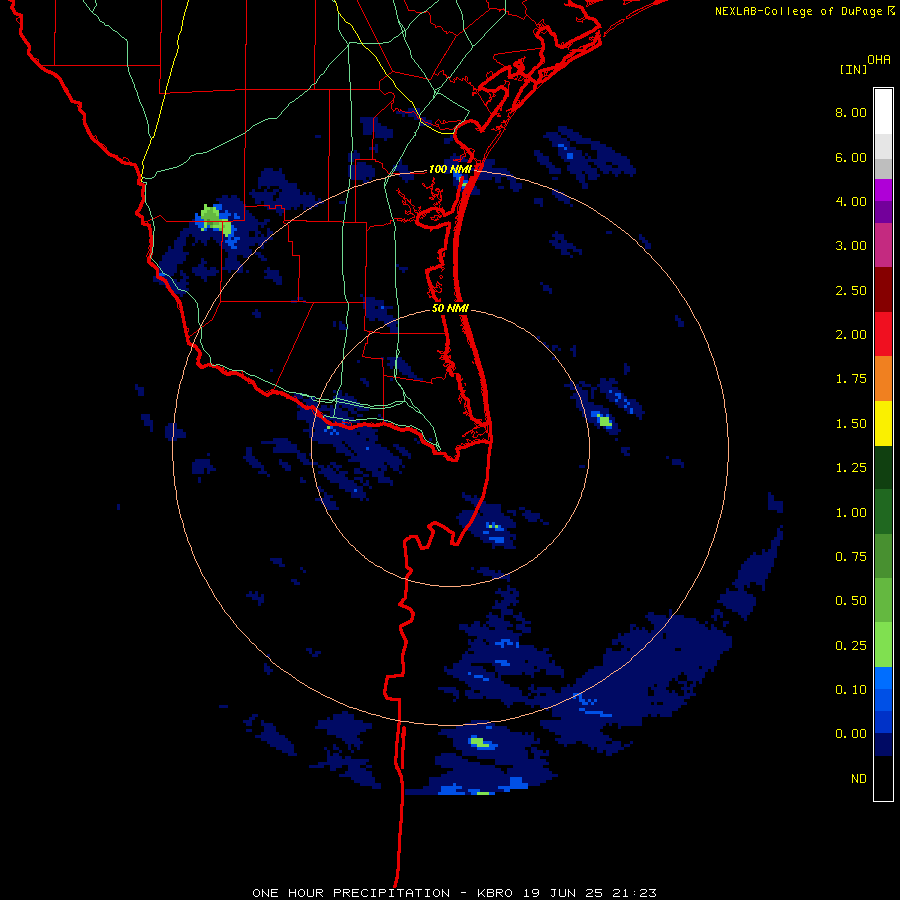Select the bright red legend swatch
Viewport: 900px width, 900px height.
883,334
